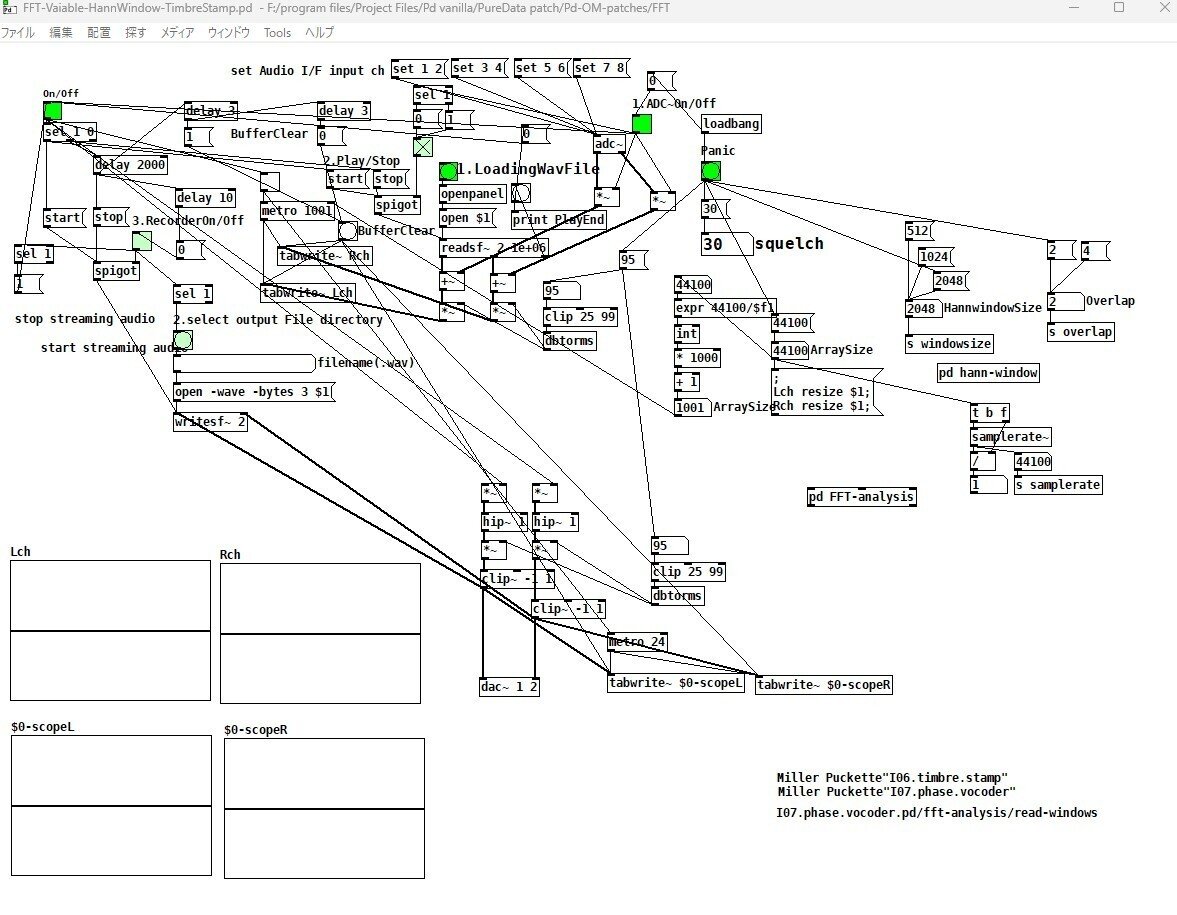This screenshot has height=915, width=1177.
Task: Open the 'pd hann-window' subpatch object
Action: click(x=989, y=373)
